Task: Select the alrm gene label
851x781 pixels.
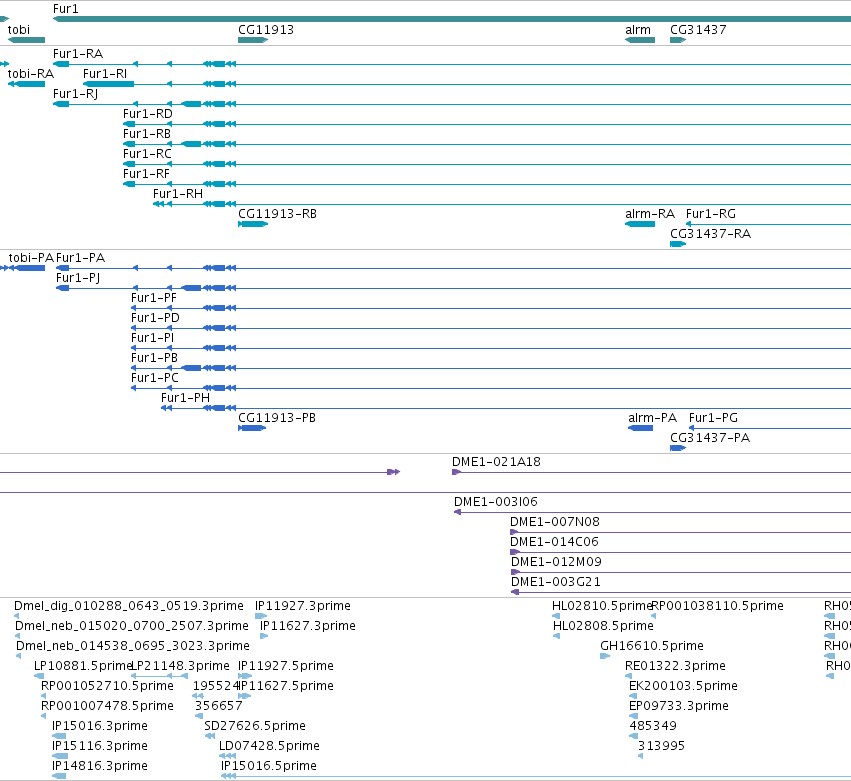Action: click(x=638, y=30)
